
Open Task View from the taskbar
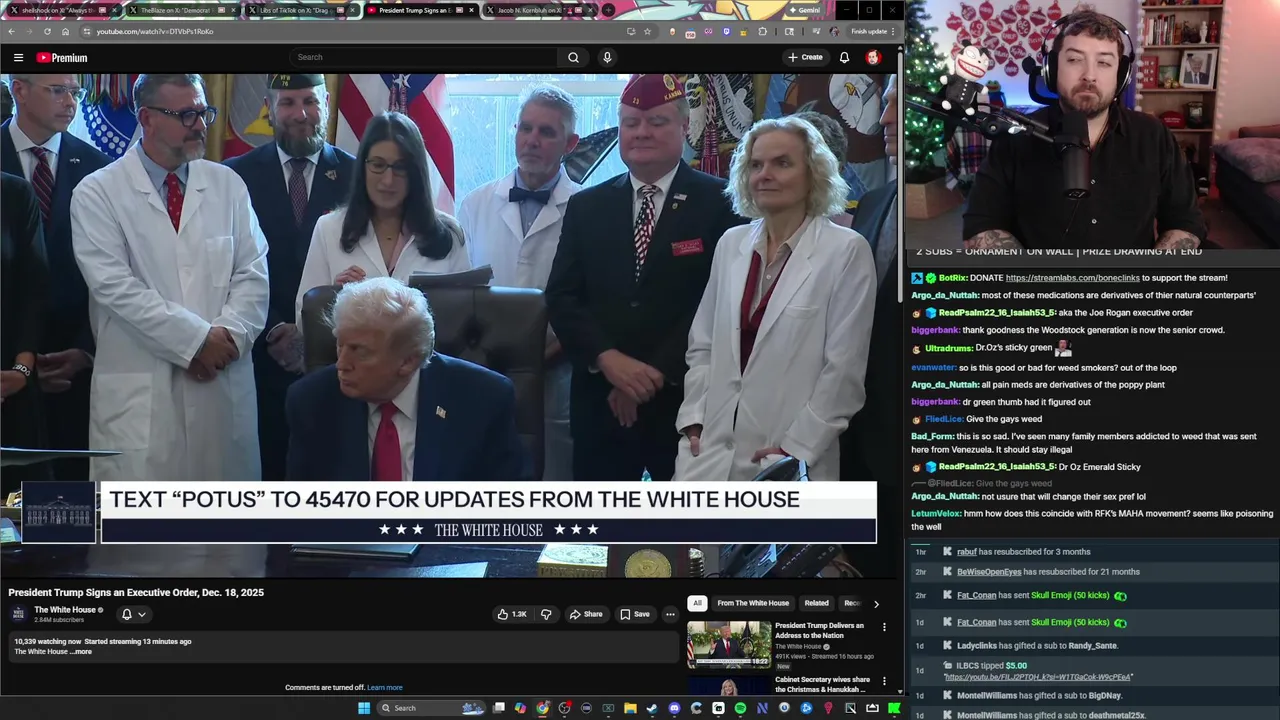(x=499, y=708)
